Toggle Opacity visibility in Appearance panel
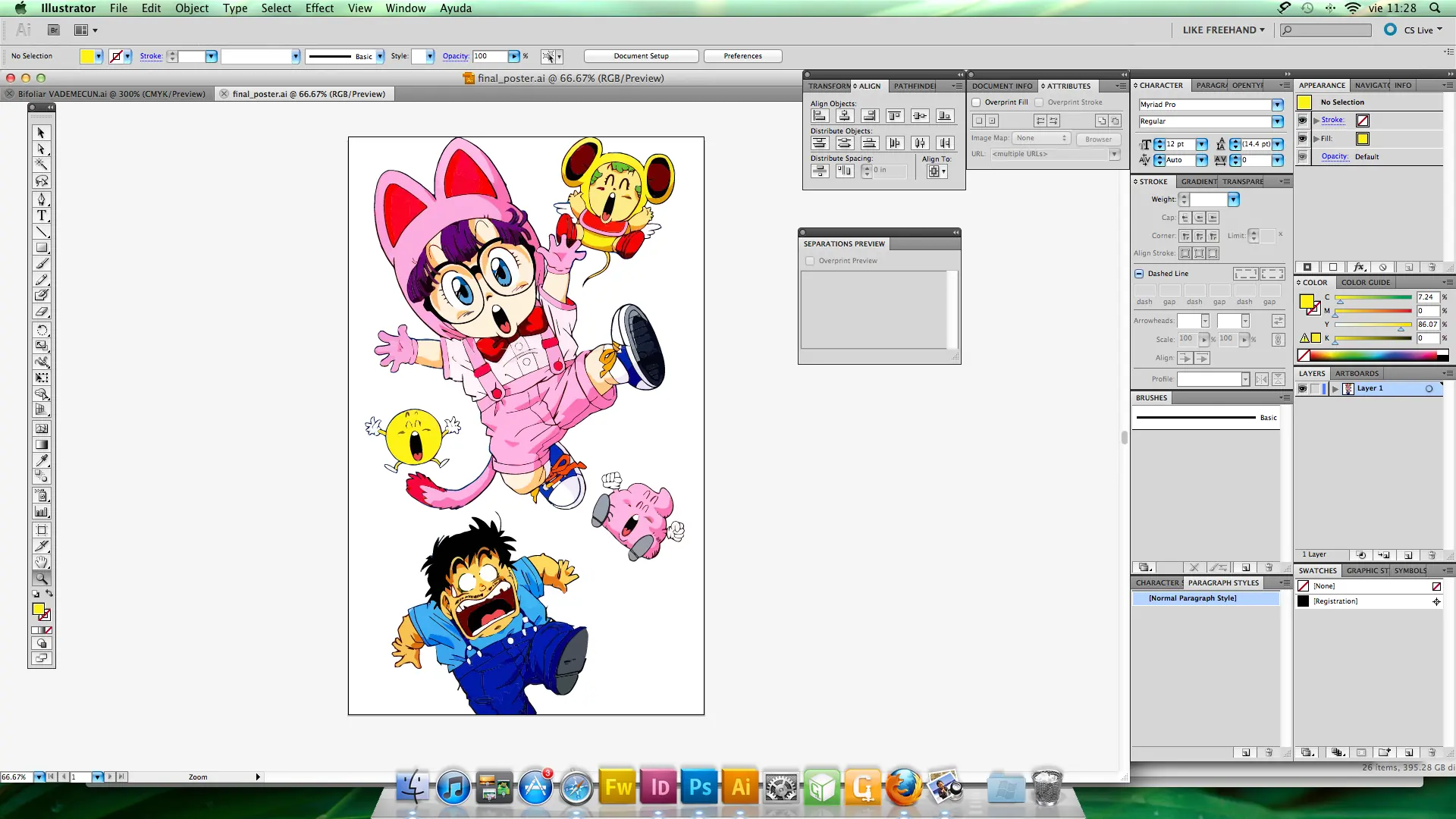The image size is (1456, 819). click(1303, 157)
